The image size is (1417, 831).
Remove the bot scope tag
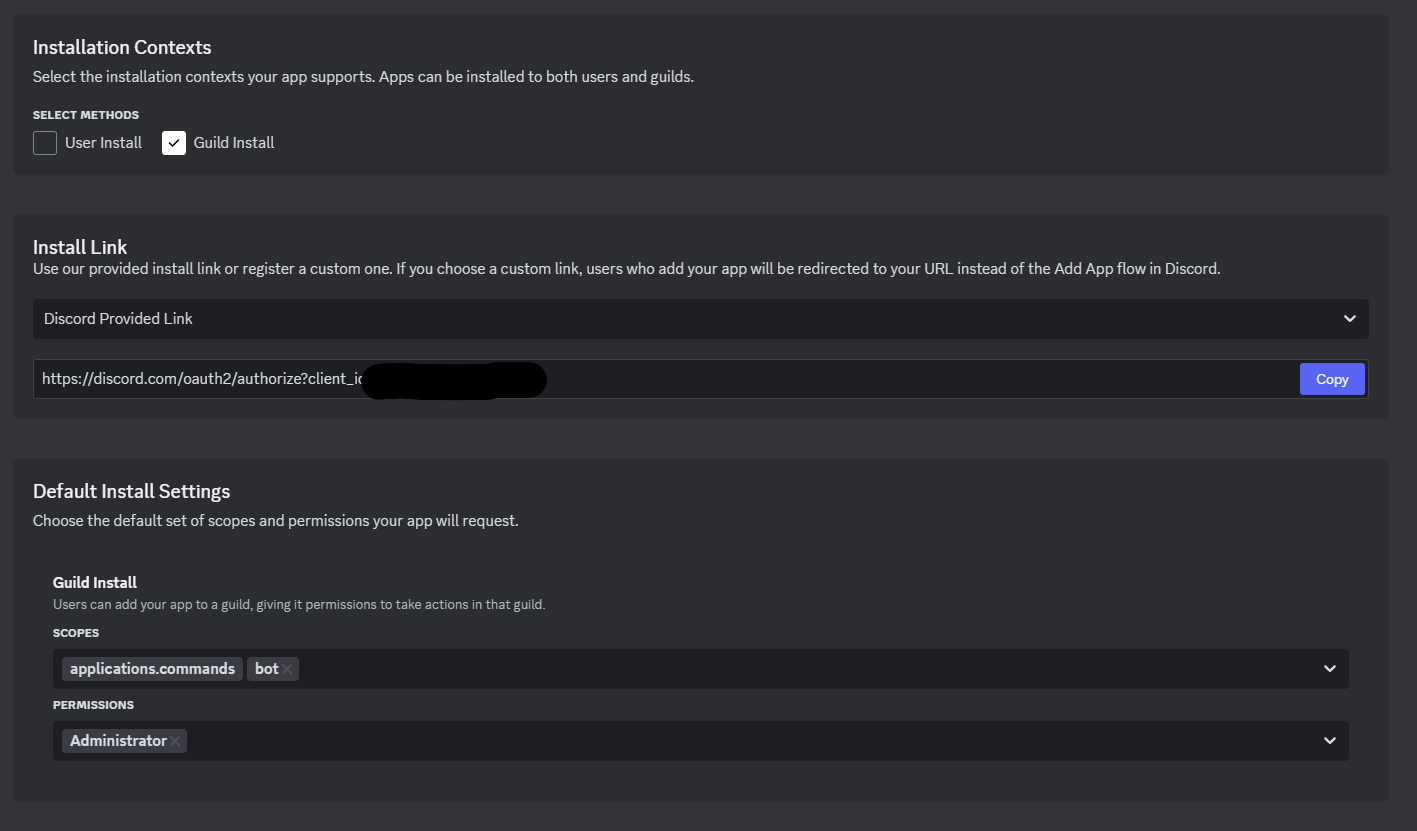[287, 669]
